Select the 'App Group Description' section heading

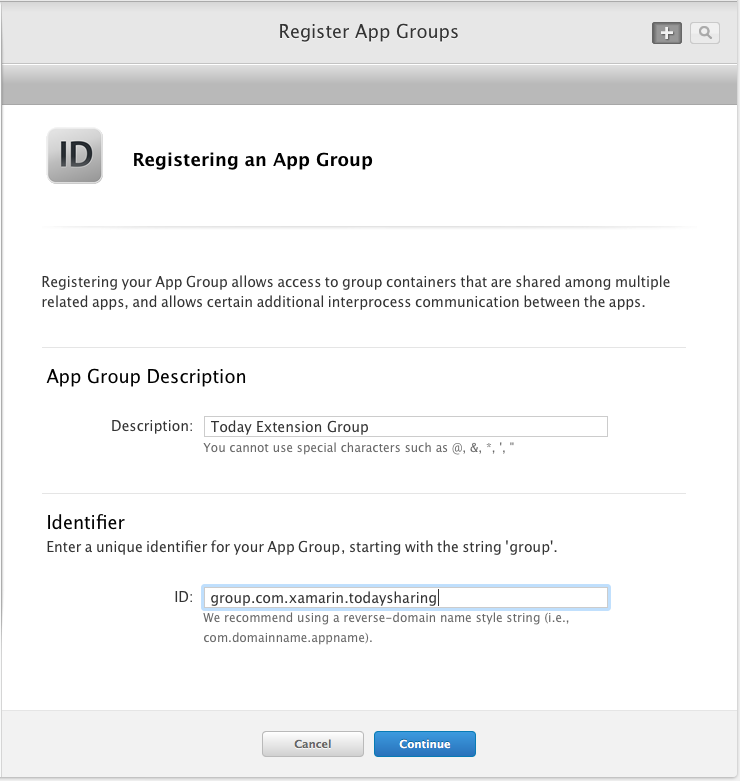146,377
